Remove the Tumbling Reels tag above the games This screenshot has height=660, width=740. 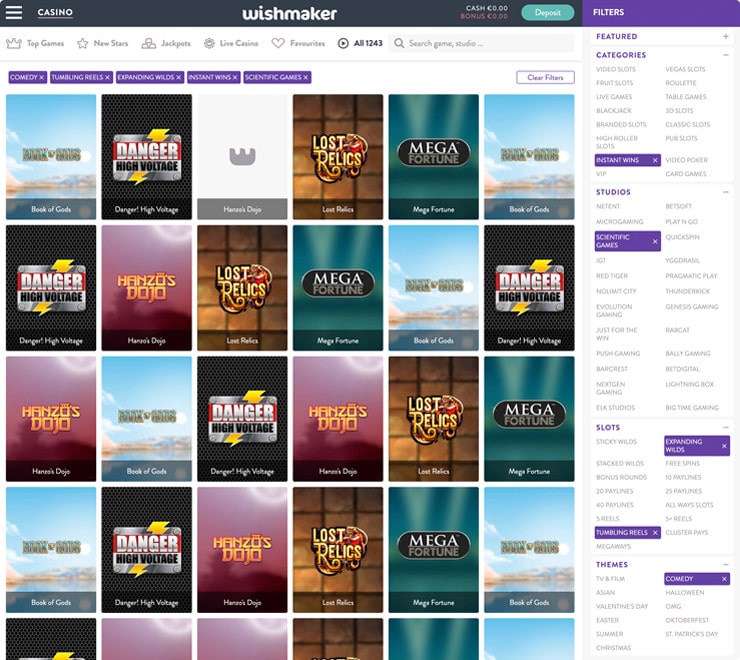tap(107, 77)
